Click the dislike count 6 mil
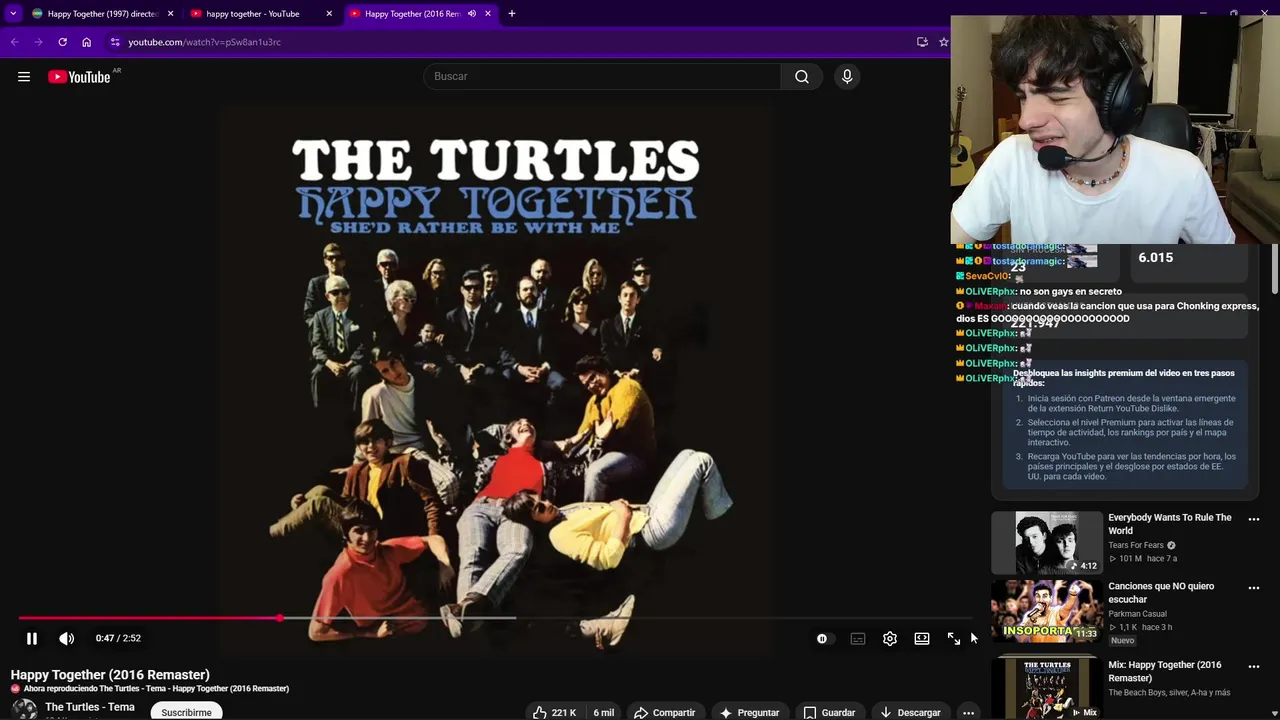The width and height of the screenshot is (1280, 720). (x=603, y=712)
